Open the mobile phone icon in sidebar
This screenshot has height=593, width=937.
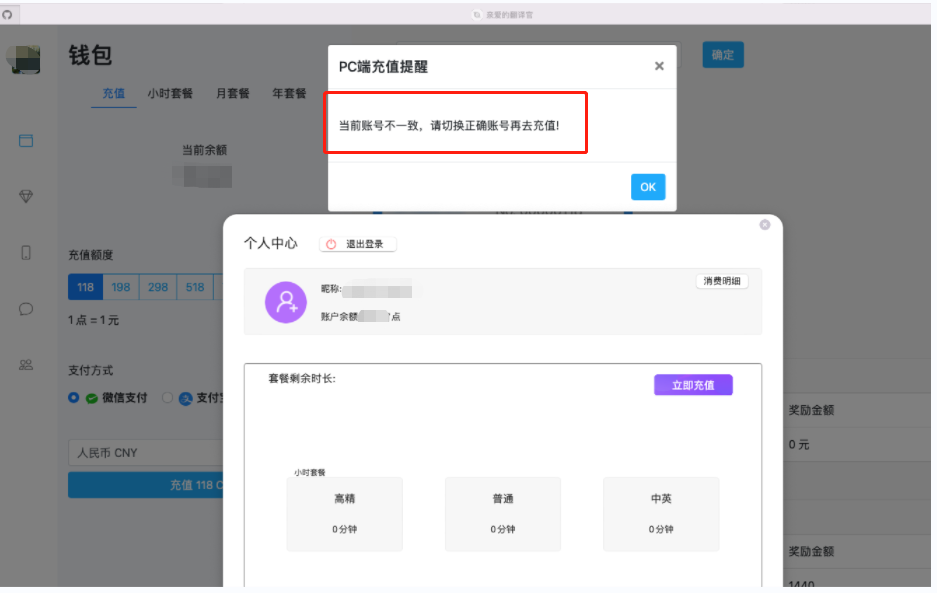tap(26, 253)
